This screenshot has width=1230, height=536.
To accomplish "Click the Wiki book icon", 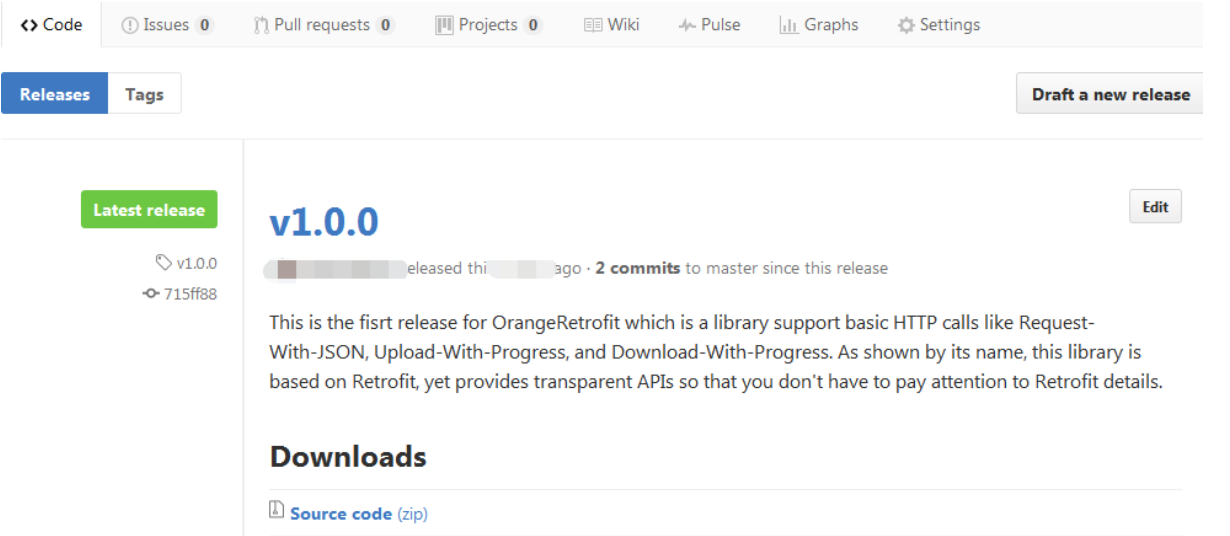I will 593,26.
